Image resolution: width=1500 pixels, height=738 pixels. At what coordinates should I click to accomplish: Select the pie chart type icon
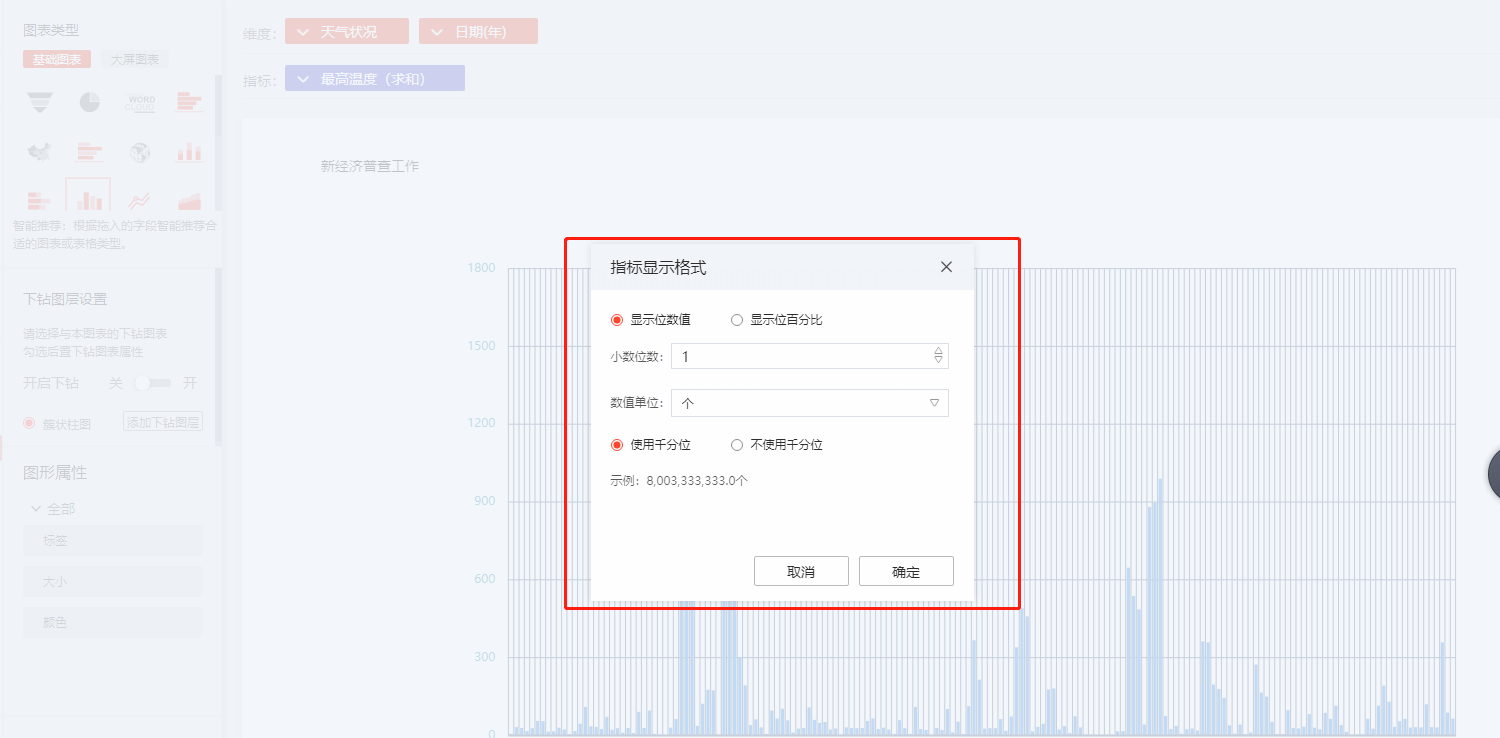click(90, 101)
